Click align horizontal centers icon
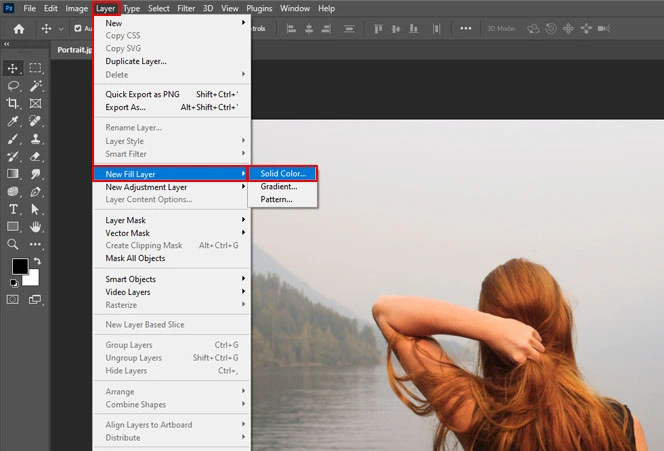The height and width of the screenshot is (451, 664). tap(309, 28)
